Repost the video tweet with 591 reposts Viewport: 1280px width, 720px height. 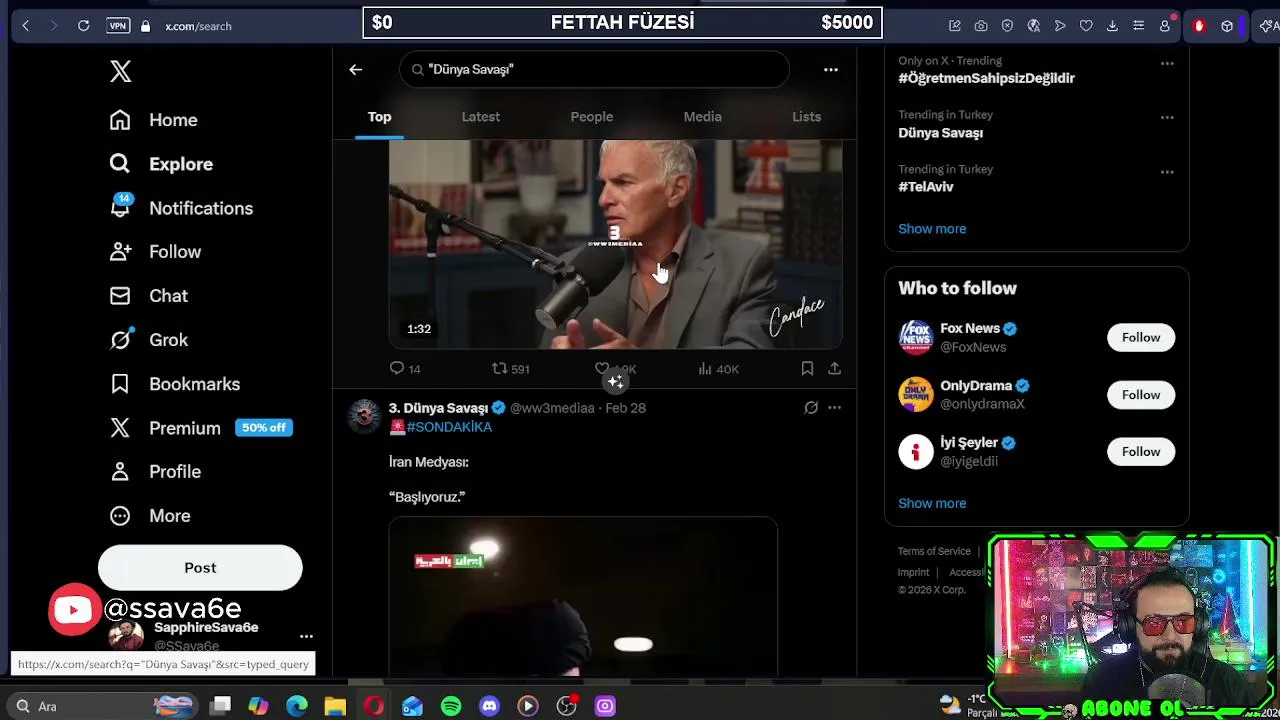pyautogui.click(x=510, y=369)
